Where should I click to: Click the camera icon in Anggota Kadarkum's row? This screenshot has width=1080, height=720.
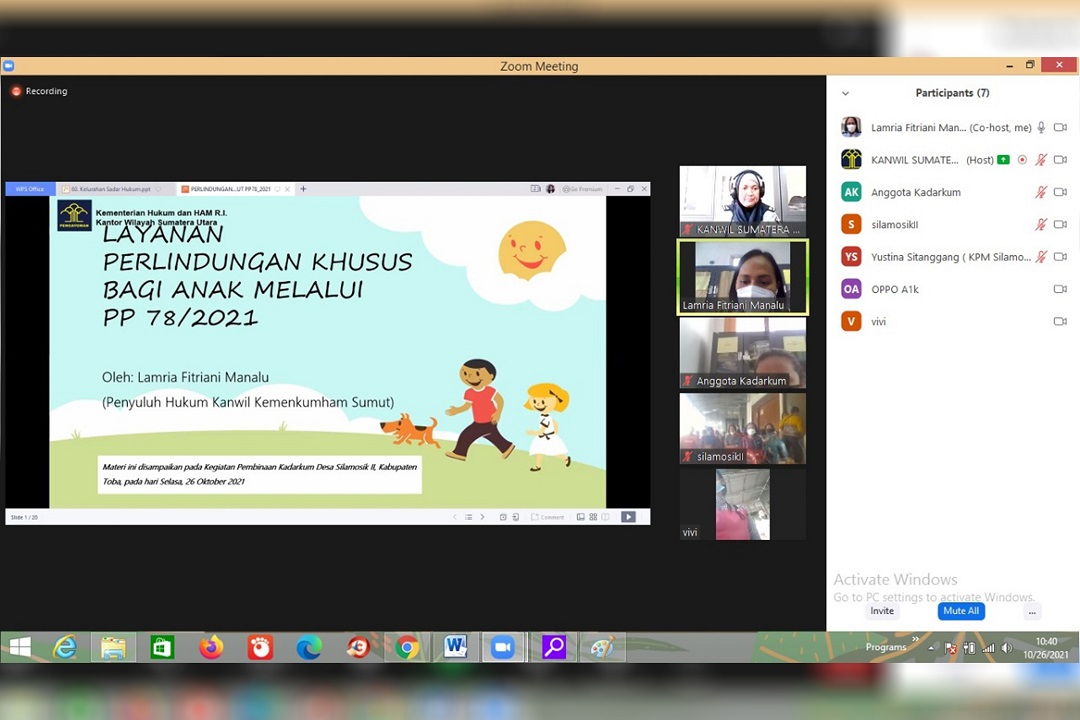pos(1060,192)
